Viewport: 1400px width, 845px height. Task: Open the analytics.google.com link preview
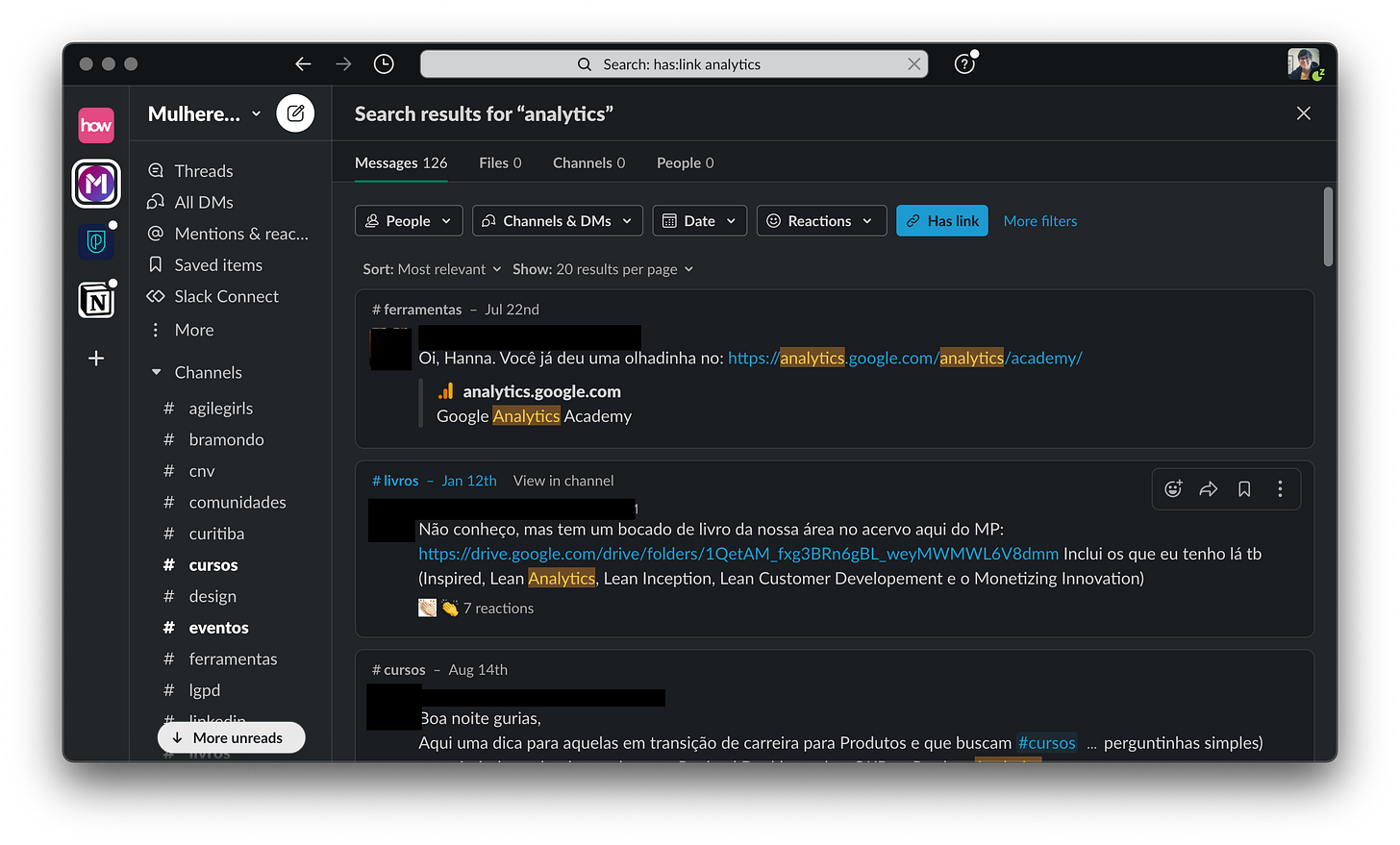point(541,391)
